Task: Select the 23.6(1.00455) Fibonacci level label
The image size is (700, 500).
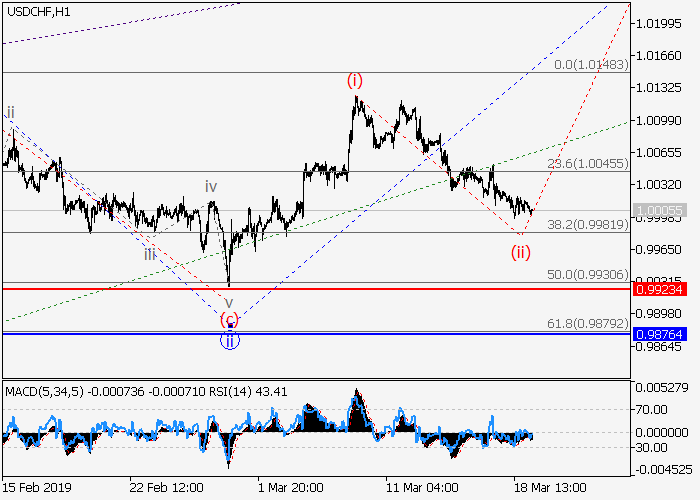Action: click(587, 163)
